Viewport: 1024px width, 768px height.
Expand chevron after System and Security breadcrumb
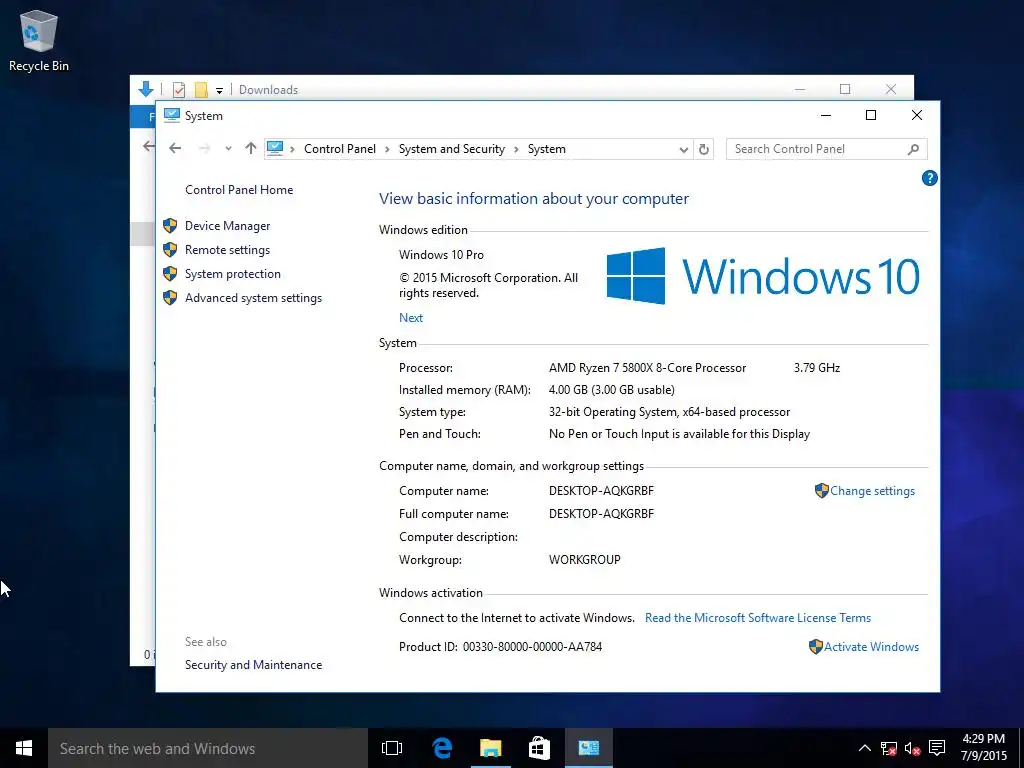tap(516, 150)
